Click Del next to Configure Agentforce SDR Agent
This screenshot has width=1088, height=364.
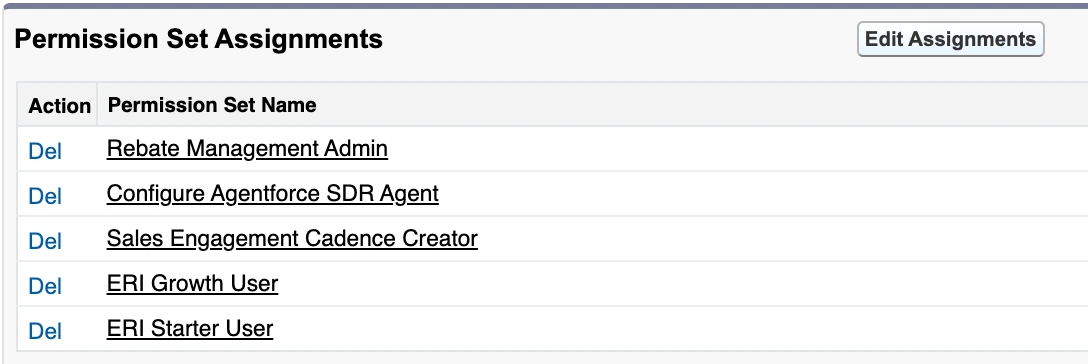[45, 196]
